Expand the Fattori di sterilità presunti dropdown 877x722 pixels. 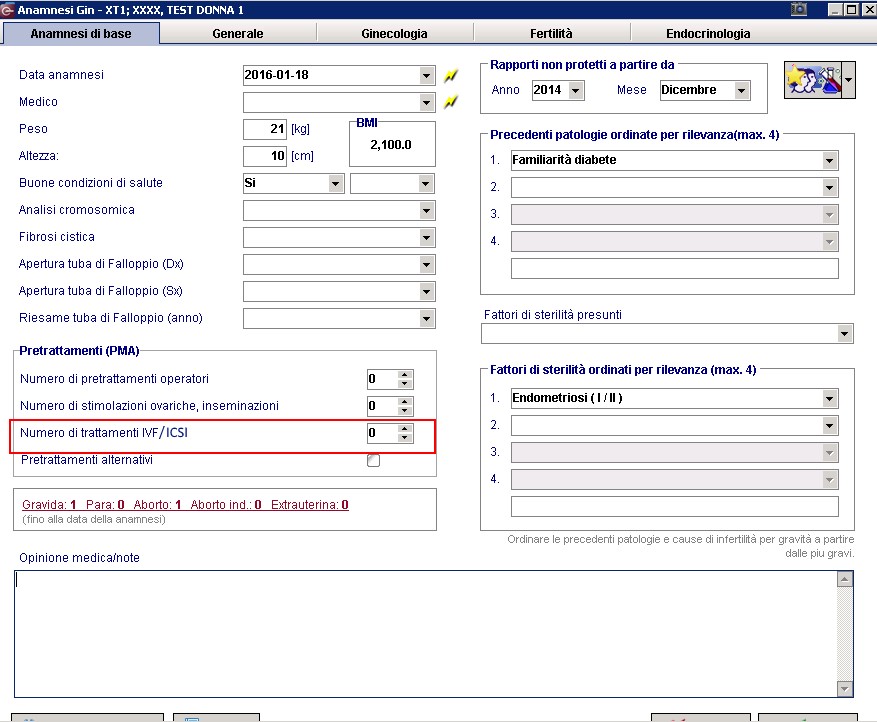tap(845, 334)
